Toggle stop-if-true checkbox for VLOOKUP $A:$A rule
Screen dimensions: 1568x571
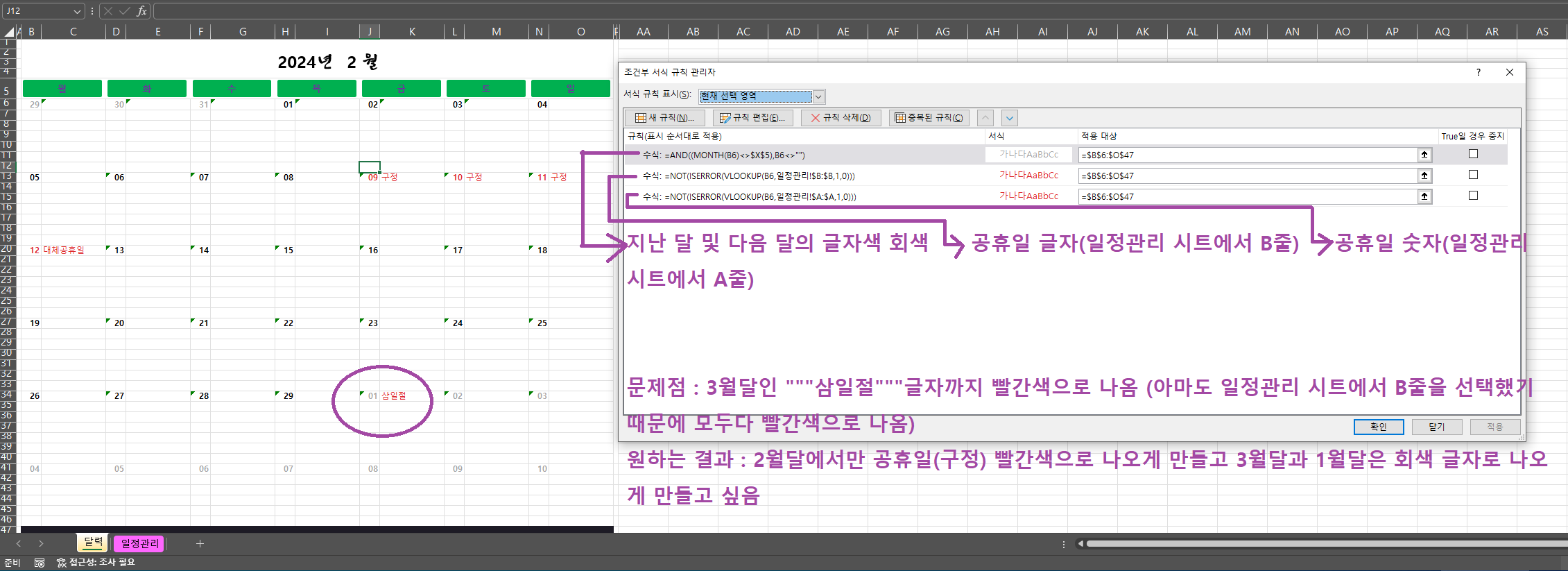[1473, 196]
